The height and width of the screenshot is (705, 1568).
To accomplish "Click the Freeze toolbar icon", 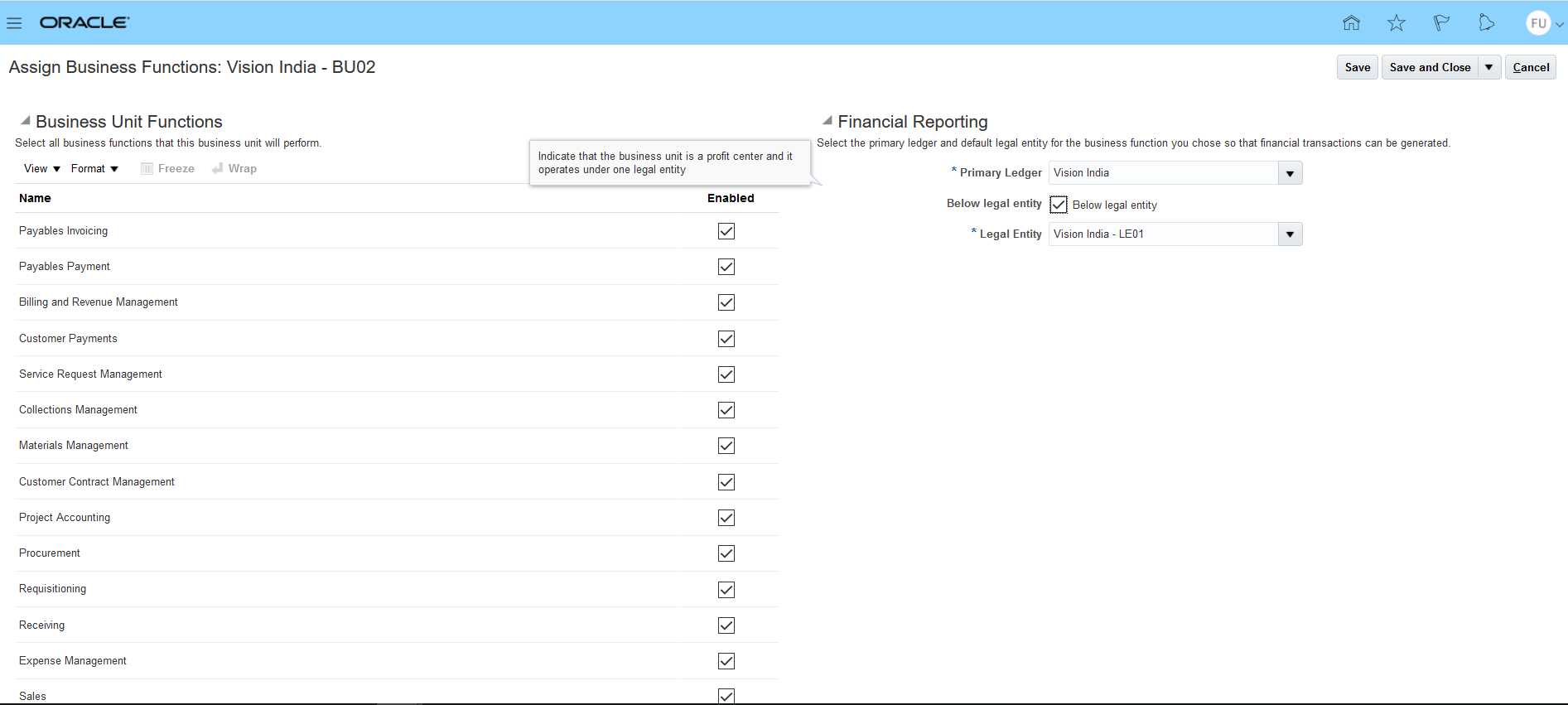I will click(147, 168).
